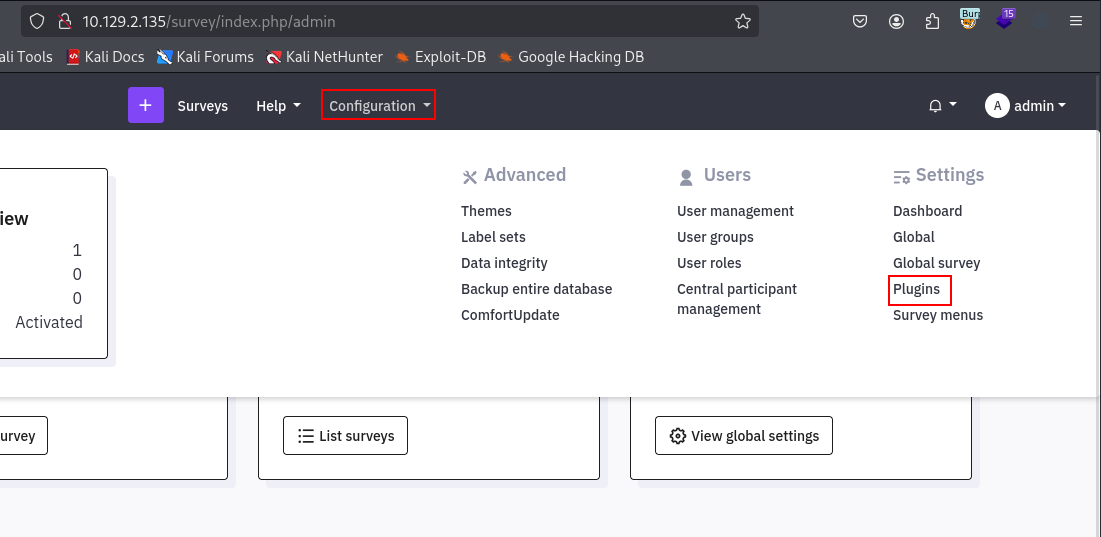The image size is (1101, 537).
Task: Open the Surveys menu item
Action: 203,106
